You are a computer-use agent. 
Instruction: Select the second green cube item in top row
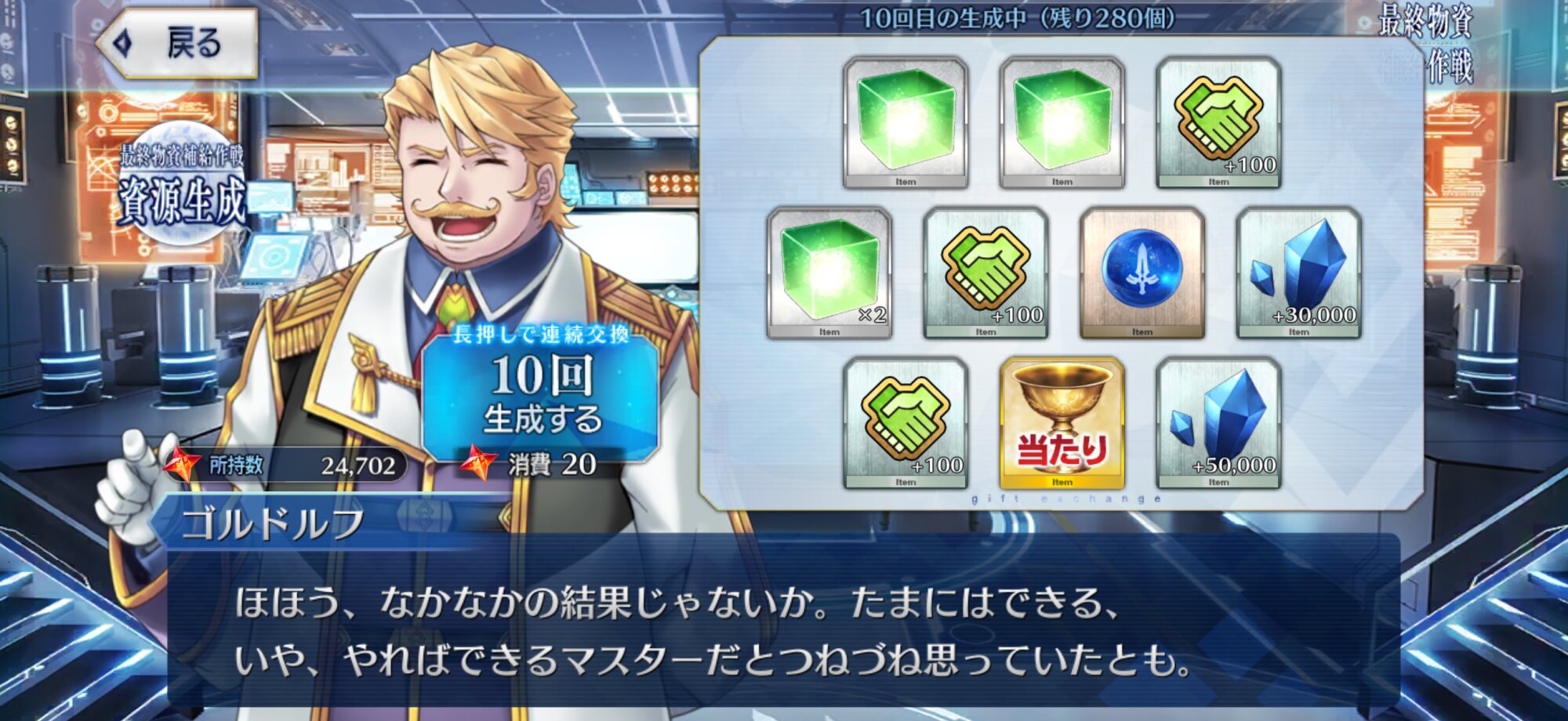(x=1062, y=123)
